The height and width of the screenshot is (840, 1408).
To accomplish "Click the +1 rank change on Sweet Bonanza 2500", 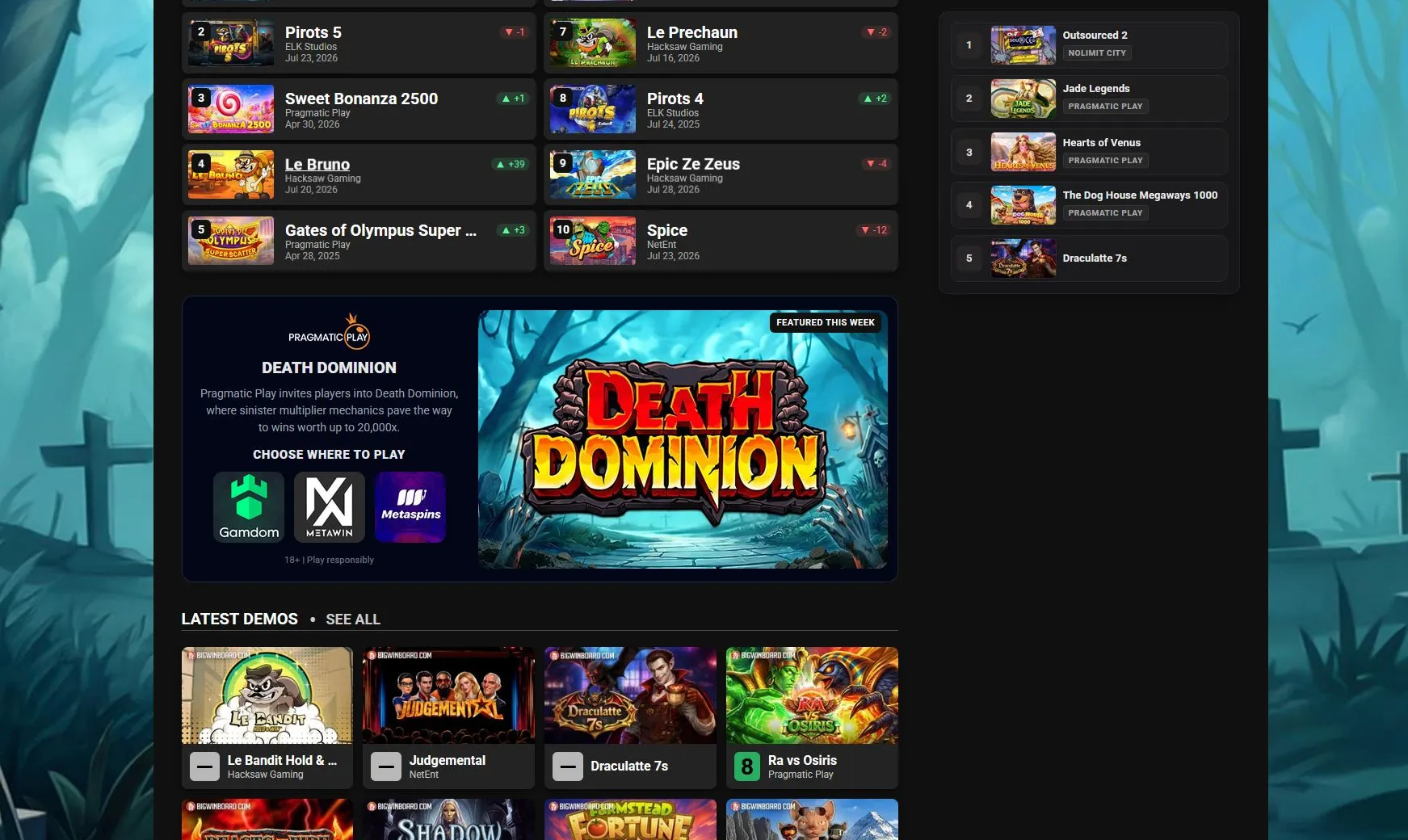I will pyautogui.click(x=513, y=99).
